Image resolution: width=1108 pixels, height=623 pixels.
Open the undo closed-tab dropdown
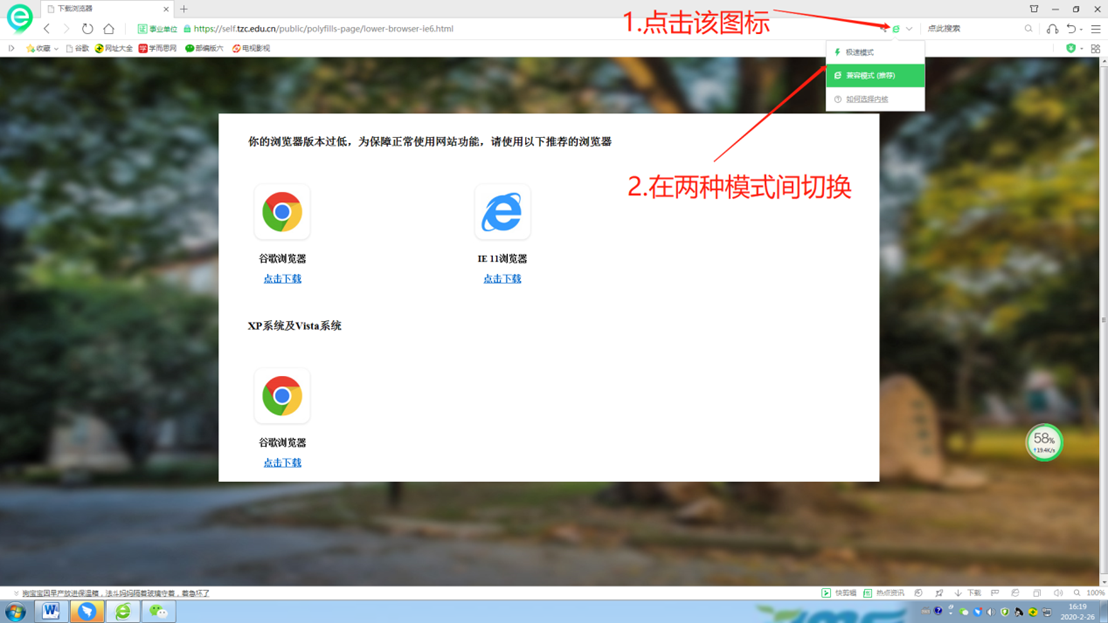click(1081, 29)
